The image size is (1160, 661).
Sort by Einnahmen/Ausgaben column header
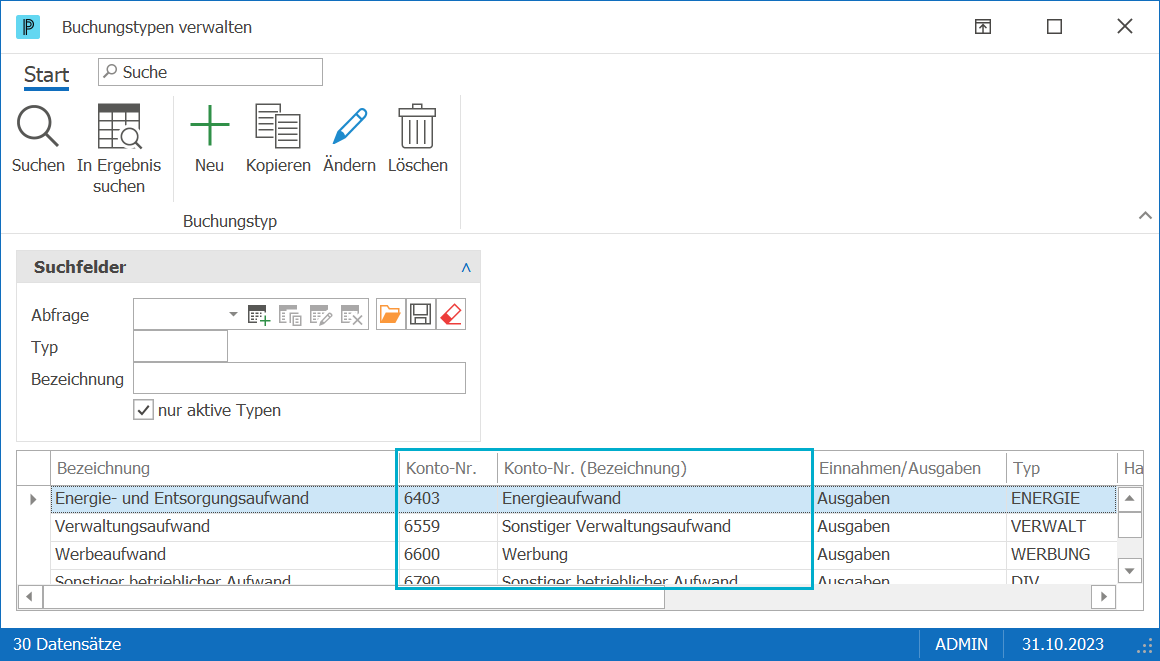(909, 469)
